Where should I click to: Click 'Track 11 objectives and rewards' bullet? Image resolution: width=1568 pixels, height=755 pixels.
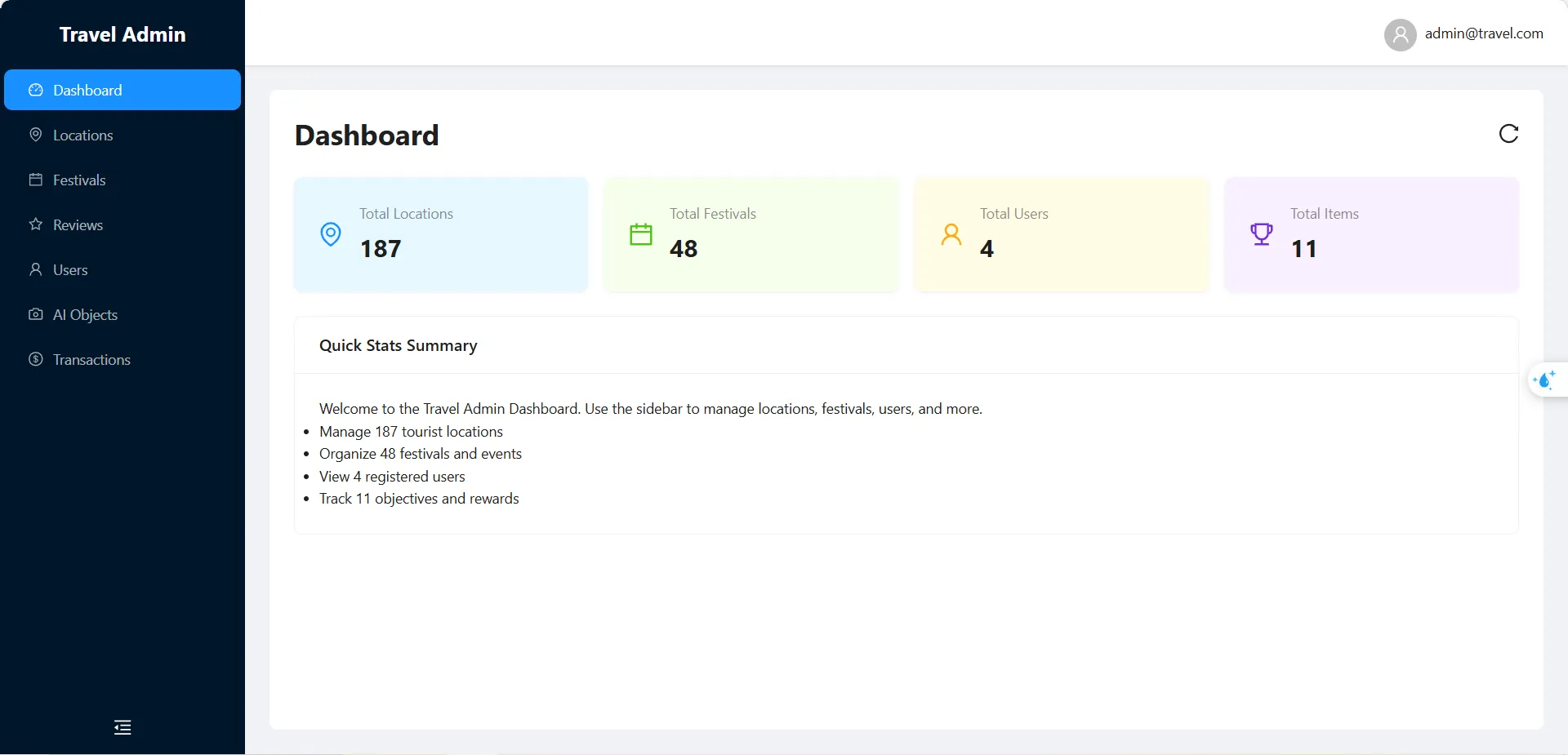(419, 499)
